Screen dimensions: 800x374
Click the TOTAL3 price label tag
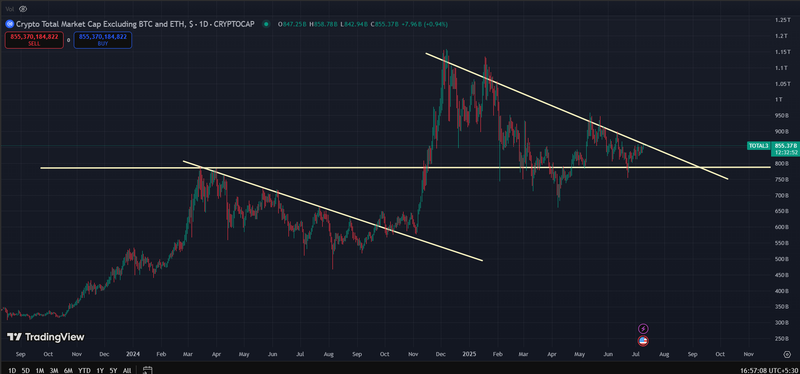click(x=758, y=146)
